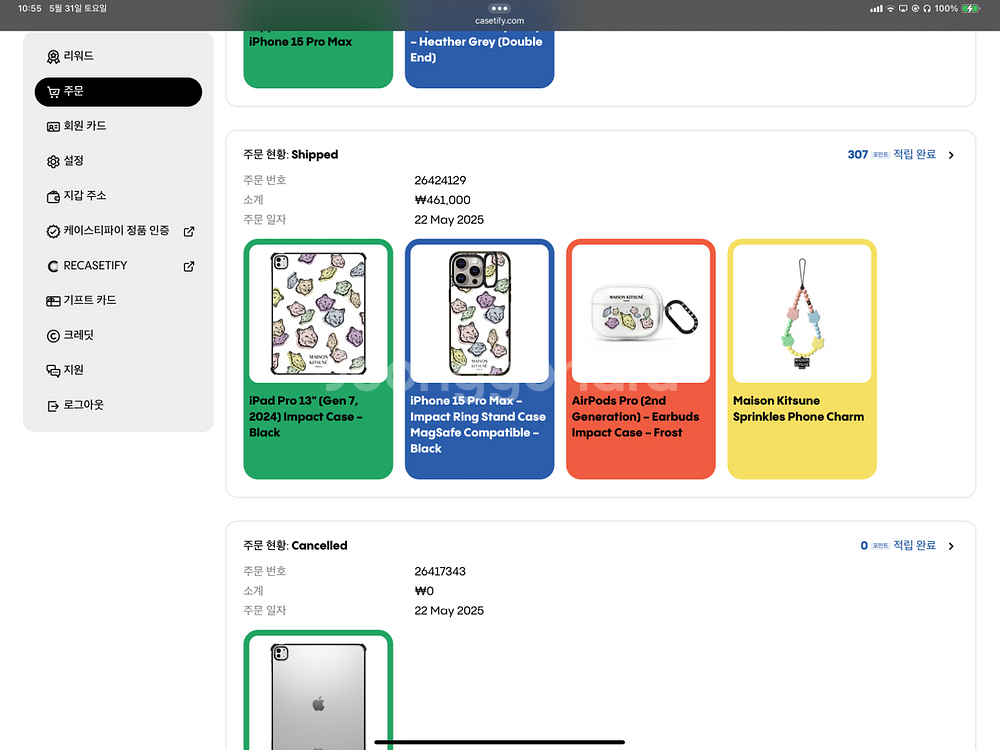
Task: Click the wallet icon beside 지갑 주소
Action: (53, 196)
